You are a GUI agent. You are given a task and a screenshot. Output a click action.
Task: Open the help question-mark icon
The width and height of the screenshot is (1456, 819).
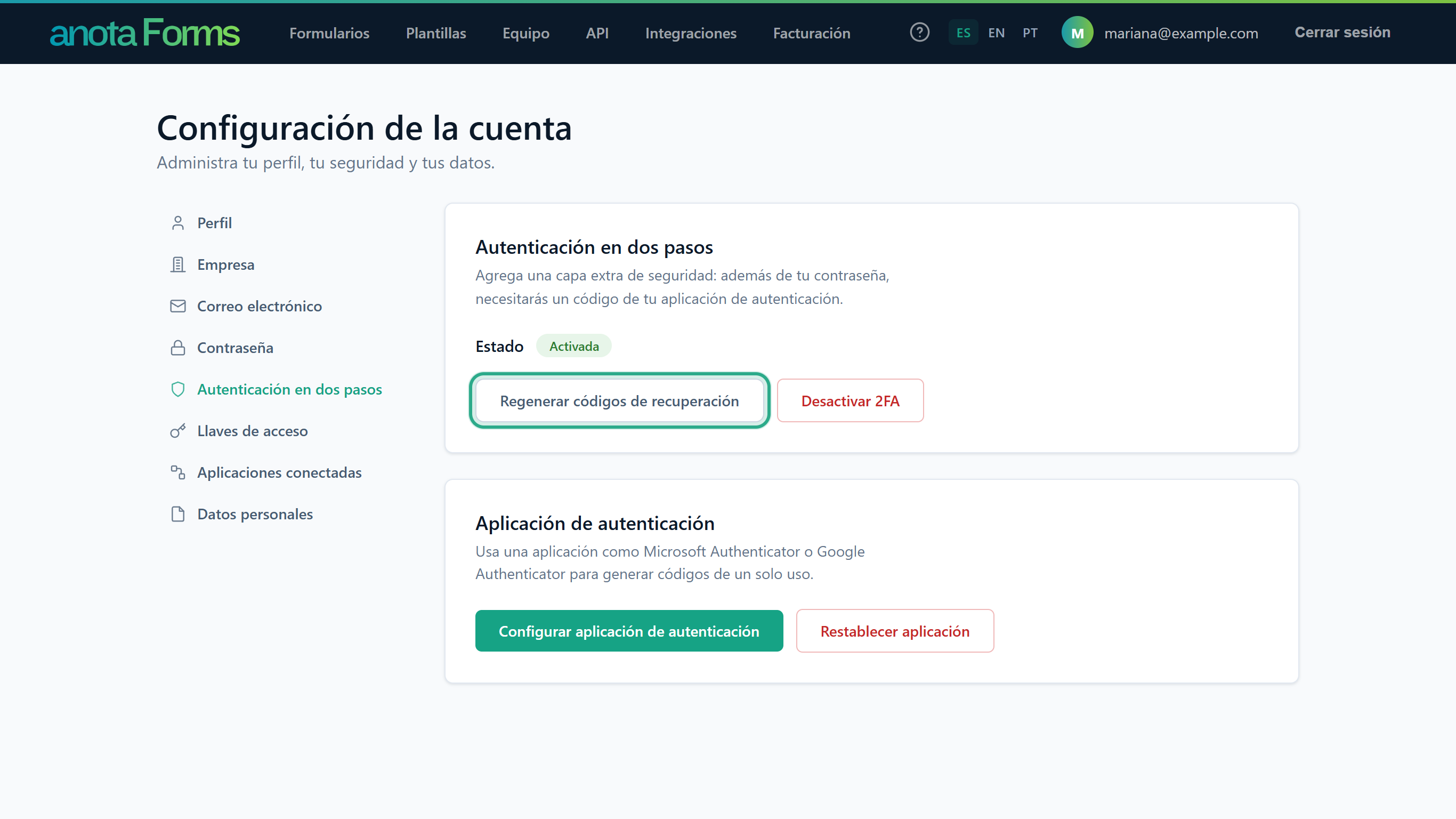tap(919, 32)
